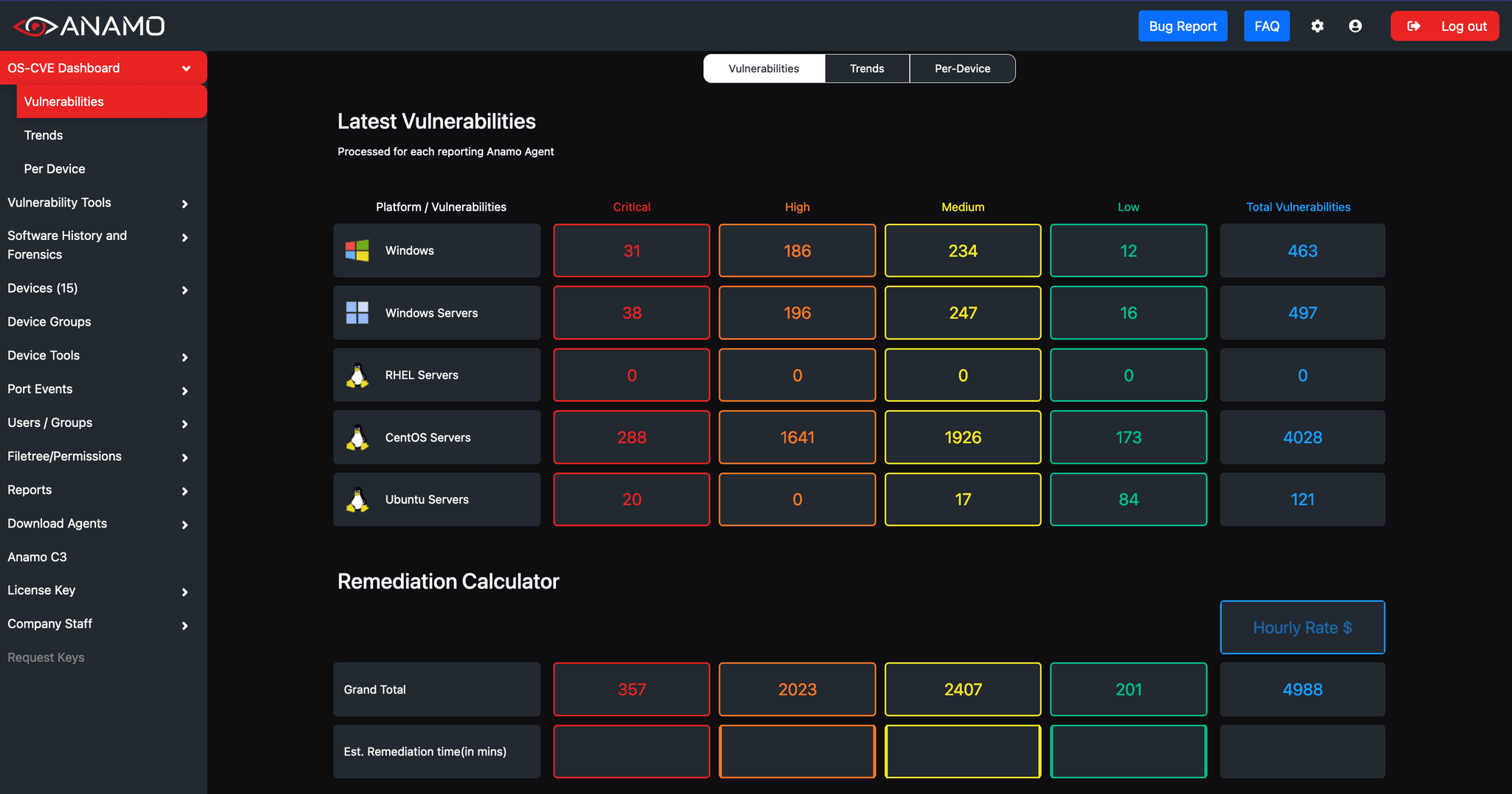The image size is (1512, 794).
Task: Click Windows Servers total 497
Action: [x=1302, y=312]
